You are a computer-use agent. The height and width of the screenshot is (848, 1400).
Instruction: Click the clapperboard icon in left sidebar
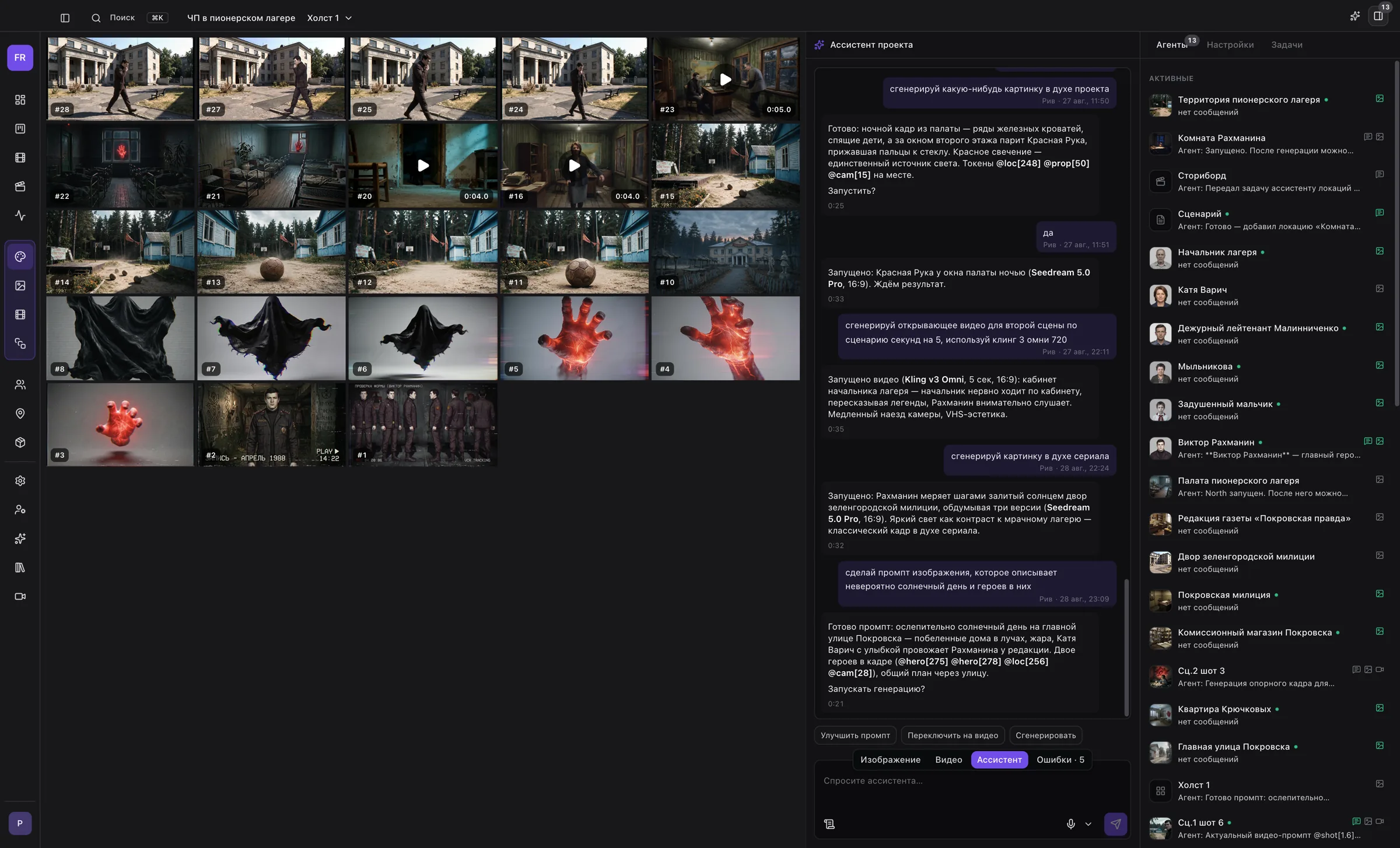click(20, 187)
